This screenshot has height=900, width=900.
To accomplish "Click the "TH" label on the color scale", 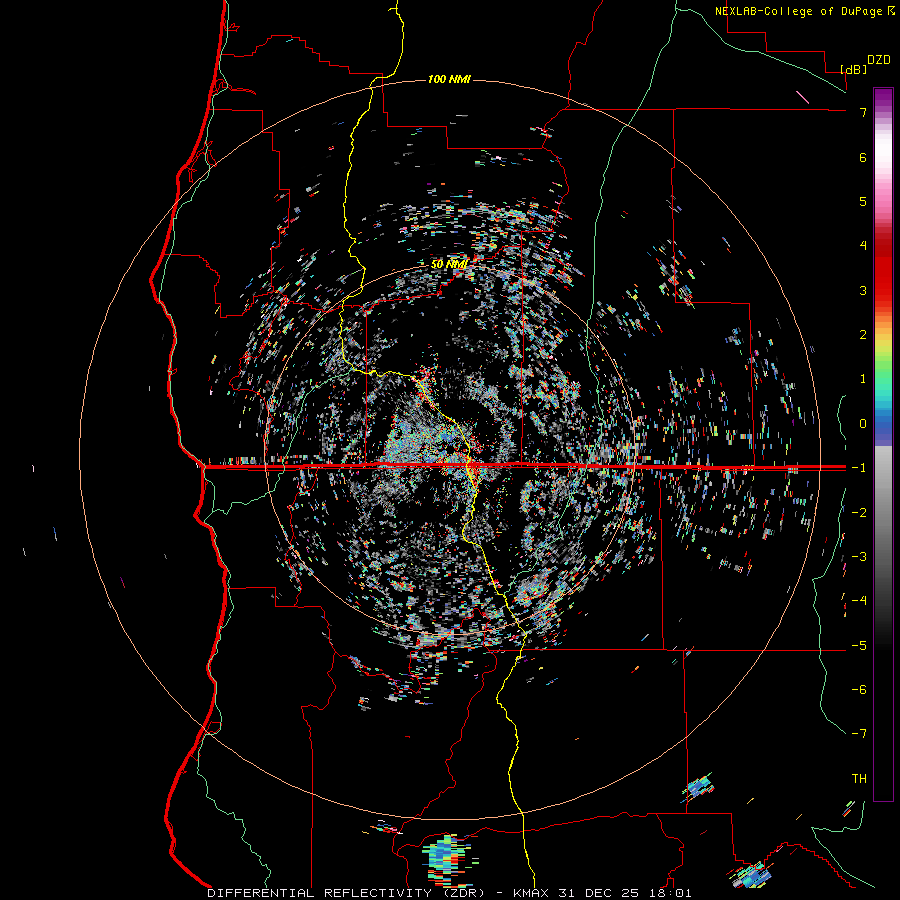I will click(x=859, y=778).
